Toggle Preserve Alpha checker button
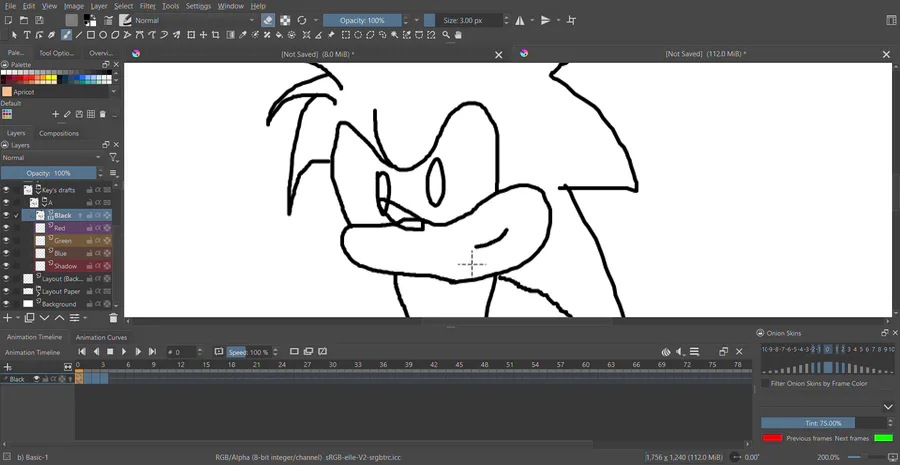900x465 pixels. point(285,20)
